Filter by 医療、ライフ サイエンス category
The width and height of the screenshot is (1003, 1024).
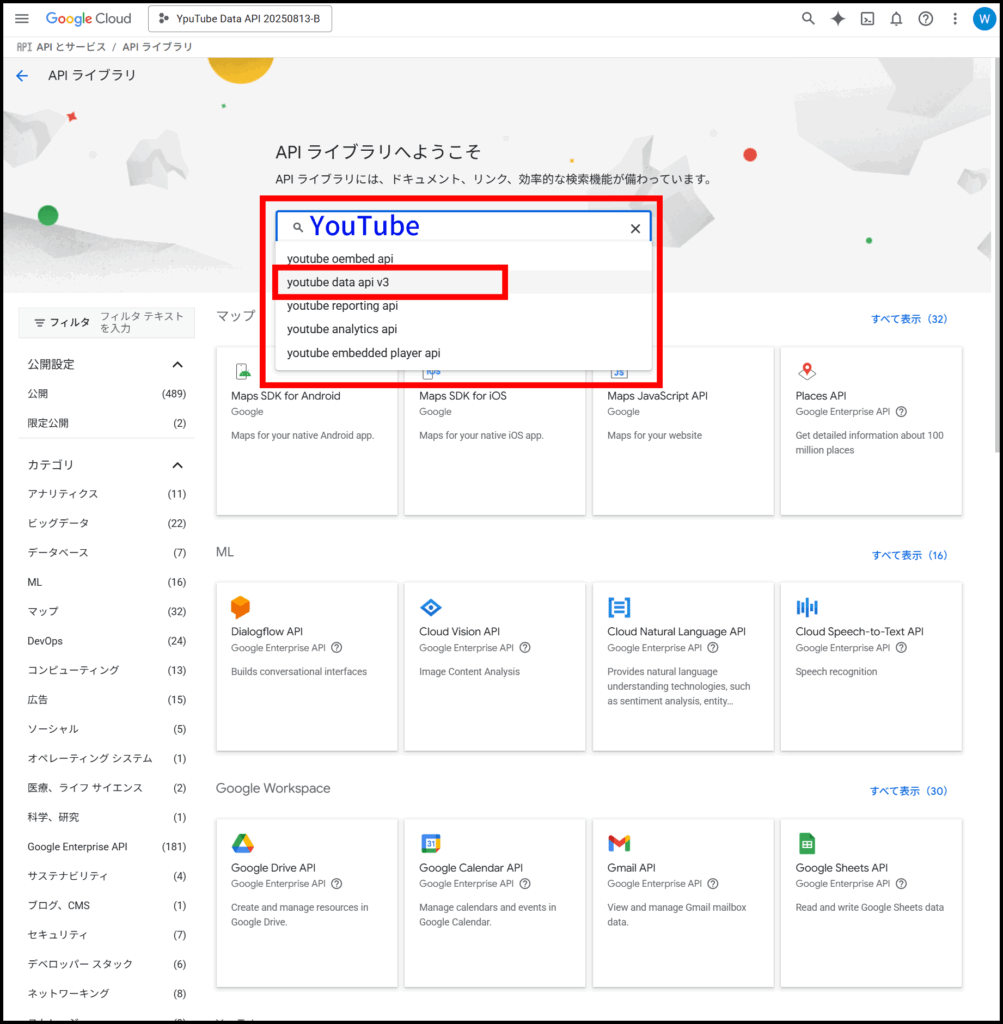click(x=106, y=788)
